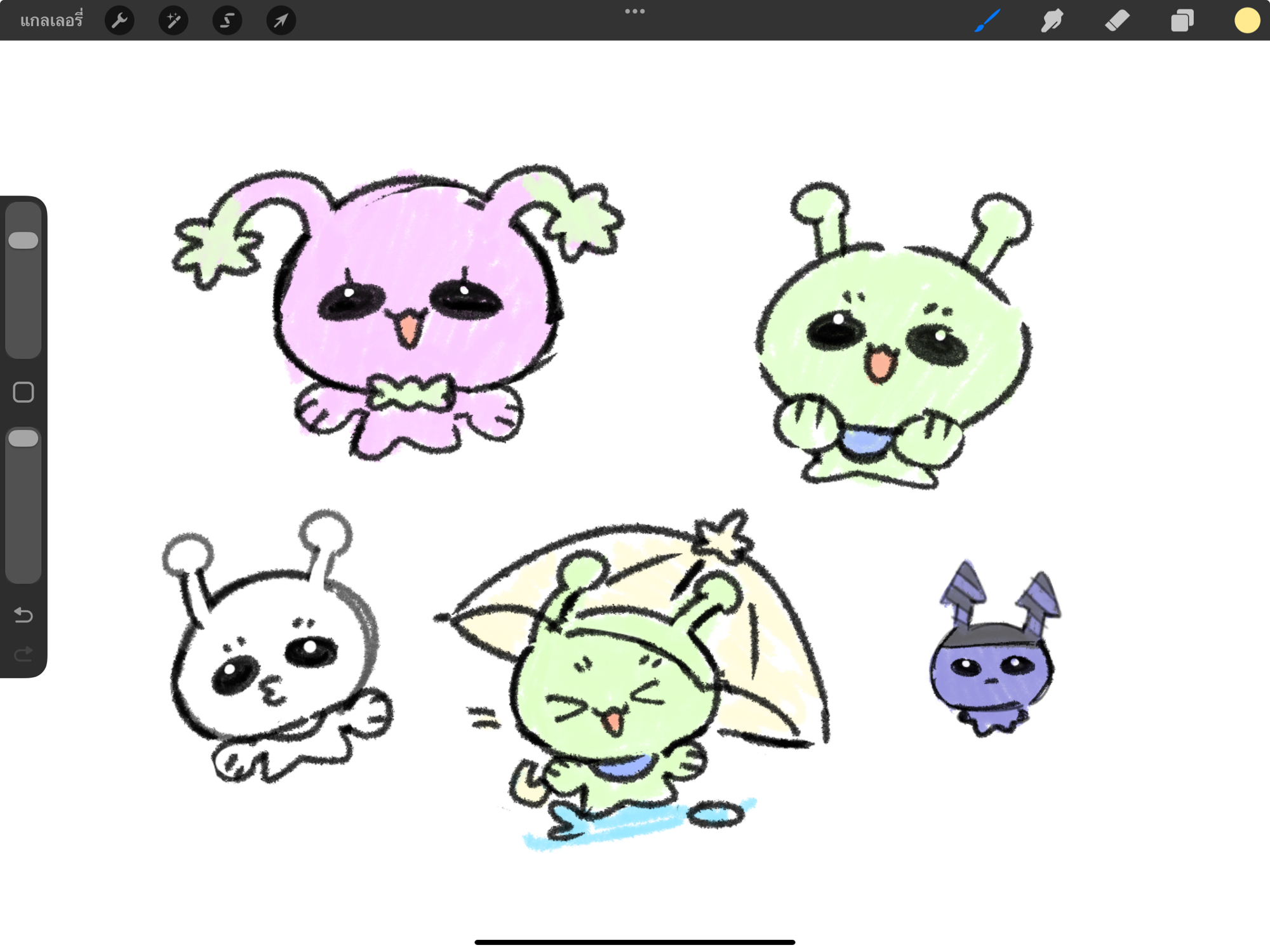Select the Smudge finger tool
This screenshot has width=1270, height=952.
point(1052,21)
